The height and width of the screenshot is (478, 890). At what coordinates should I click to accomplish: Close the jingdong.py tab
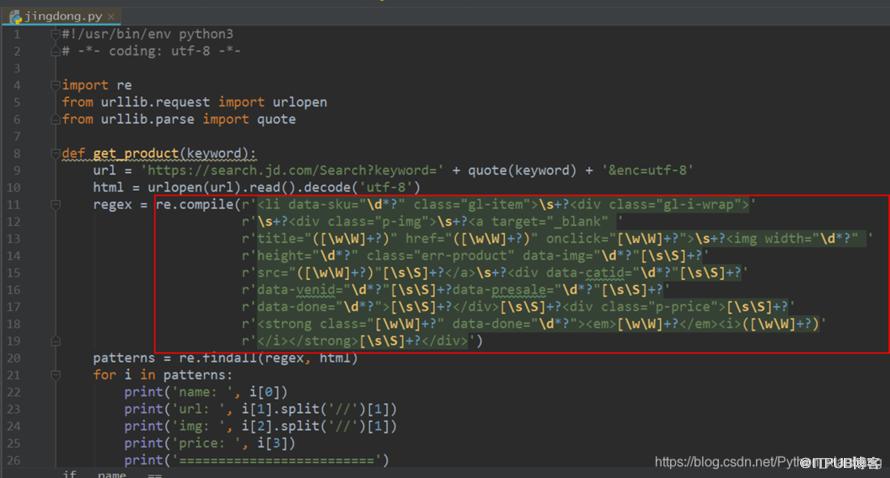tap(111, 17)
